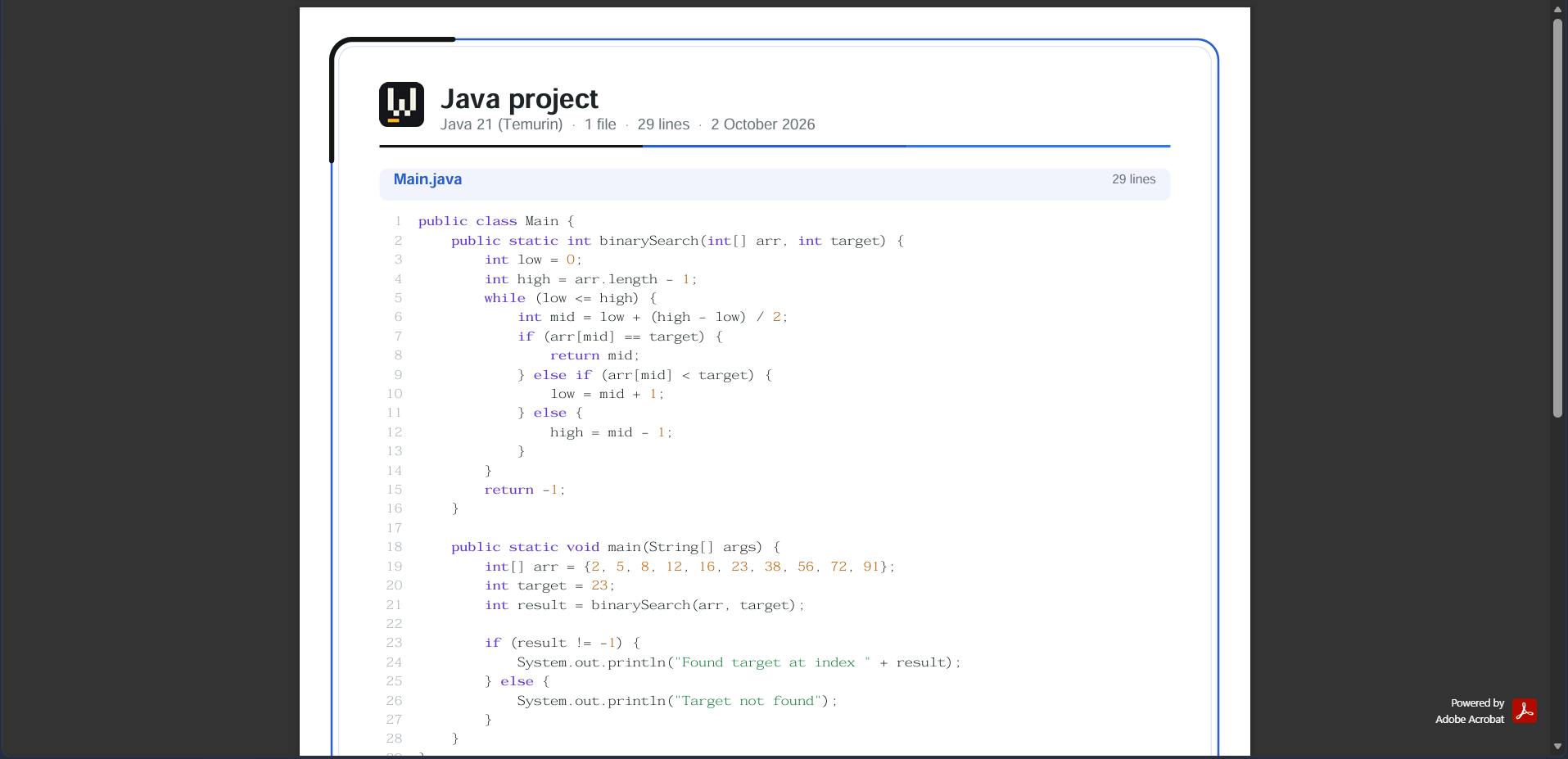Image resolution: width=1568 pixels, height=759 pixels.
Task: Click 'if (arr[mid] == target) {' line
Action: coord(620,337)
